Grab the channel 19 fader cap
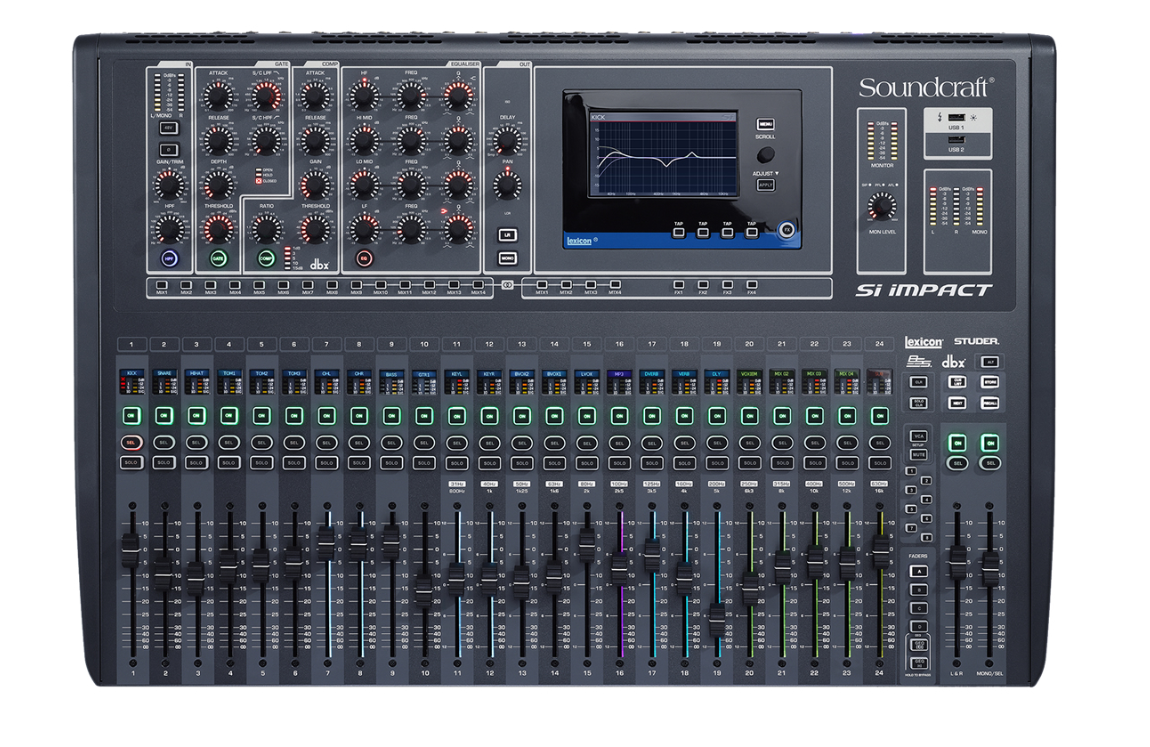Screen dimensions: 1150x747 point(717,619)
